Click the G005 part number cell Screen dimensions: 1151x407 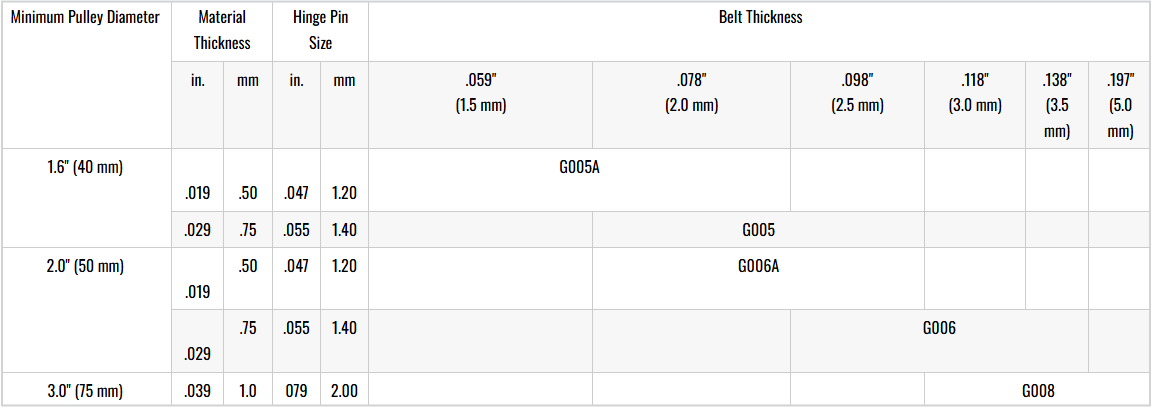point(759,230)
